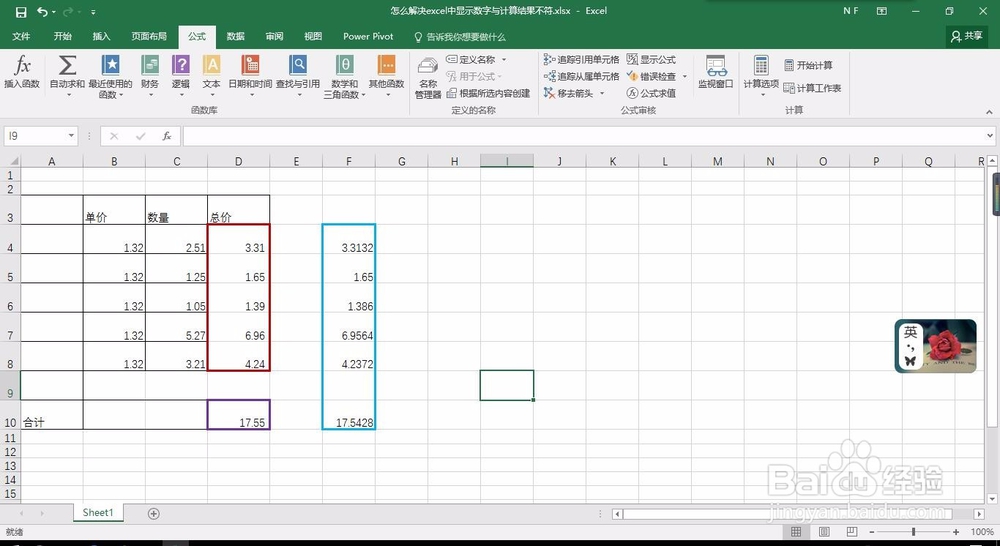The height and width of the screenshot is (546, 1000).
Task: Open the Watch Window (监视窗口)
Action: pos(716,71)
